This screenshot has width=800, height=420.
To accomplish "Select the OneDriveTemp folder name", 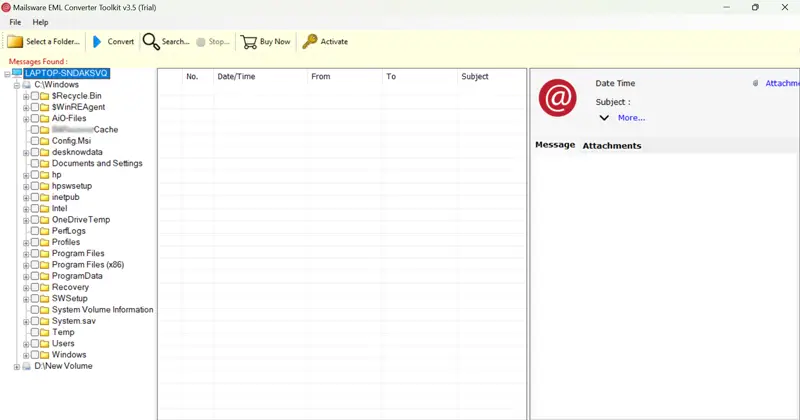I will [81, 219].
